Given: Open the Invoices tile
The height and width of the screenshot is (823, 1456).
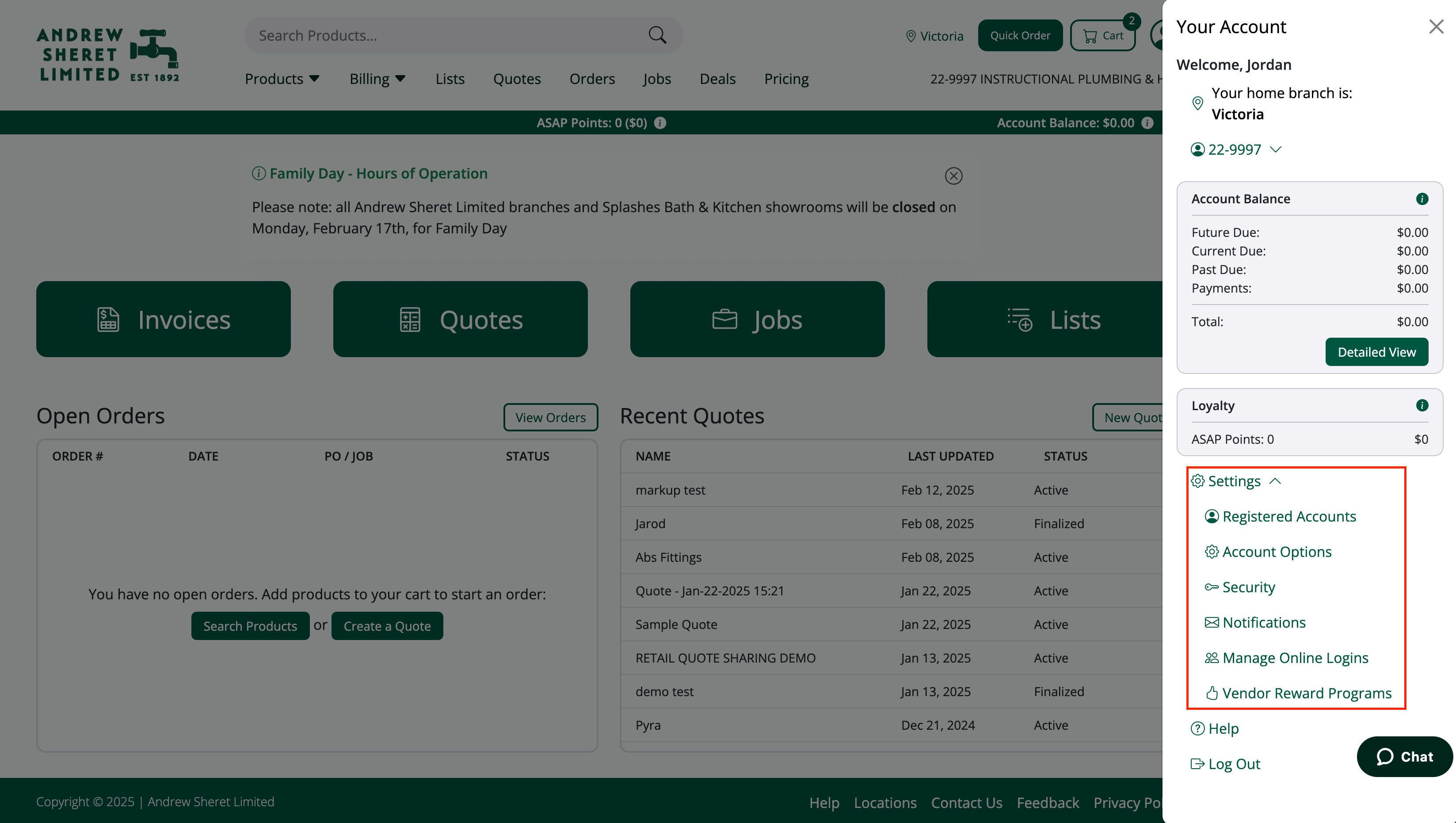Looking at the screenshot, I should pyautogui.click(x=164, y=320).
